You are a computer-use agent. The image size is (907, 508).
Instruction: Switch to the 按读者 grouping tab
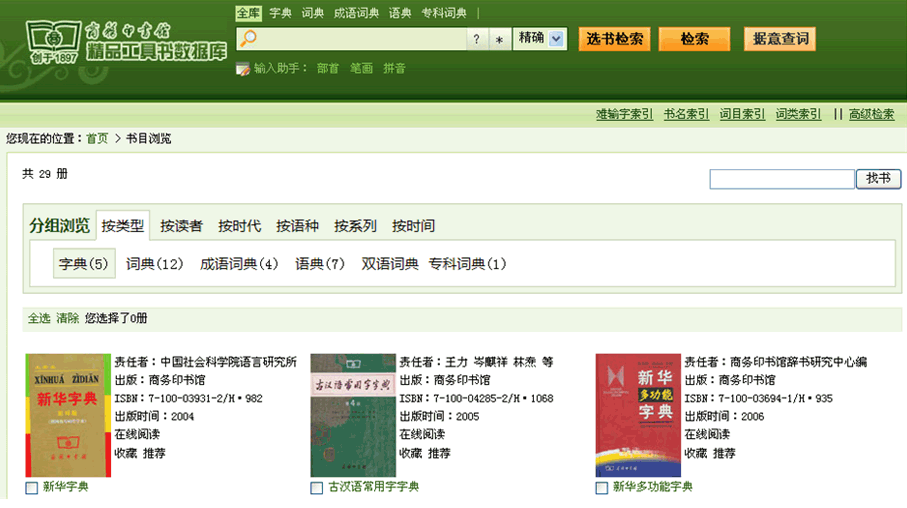tap(181, 226)
